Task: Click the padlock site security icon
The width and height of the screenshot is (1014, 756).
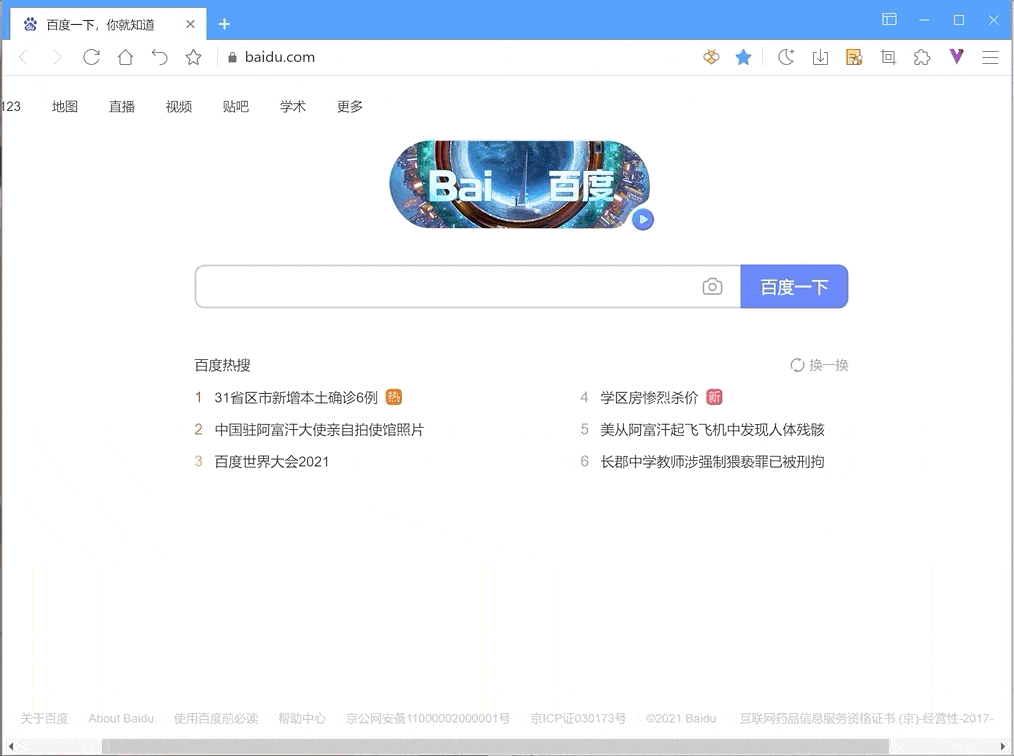Action: 232,58
